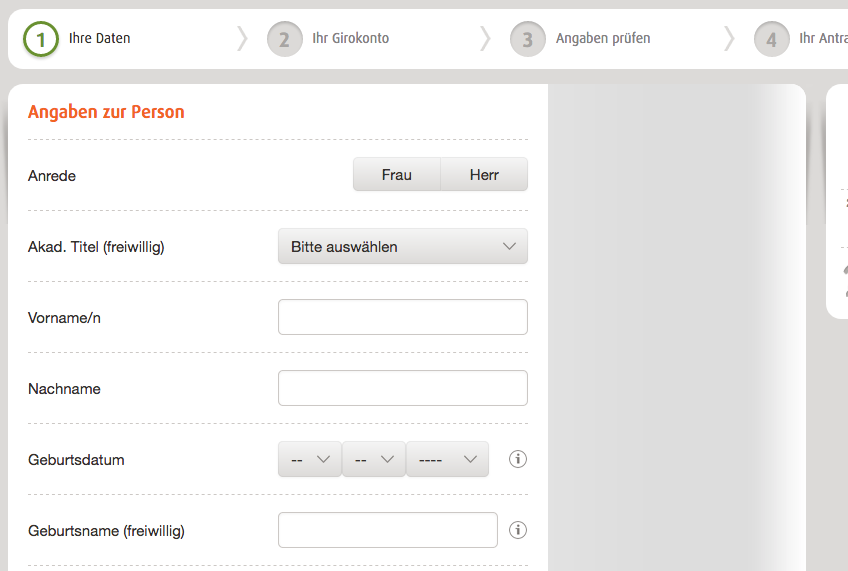Open the birth month dropdown
The image size is (848, 571).
coord(374,459)
